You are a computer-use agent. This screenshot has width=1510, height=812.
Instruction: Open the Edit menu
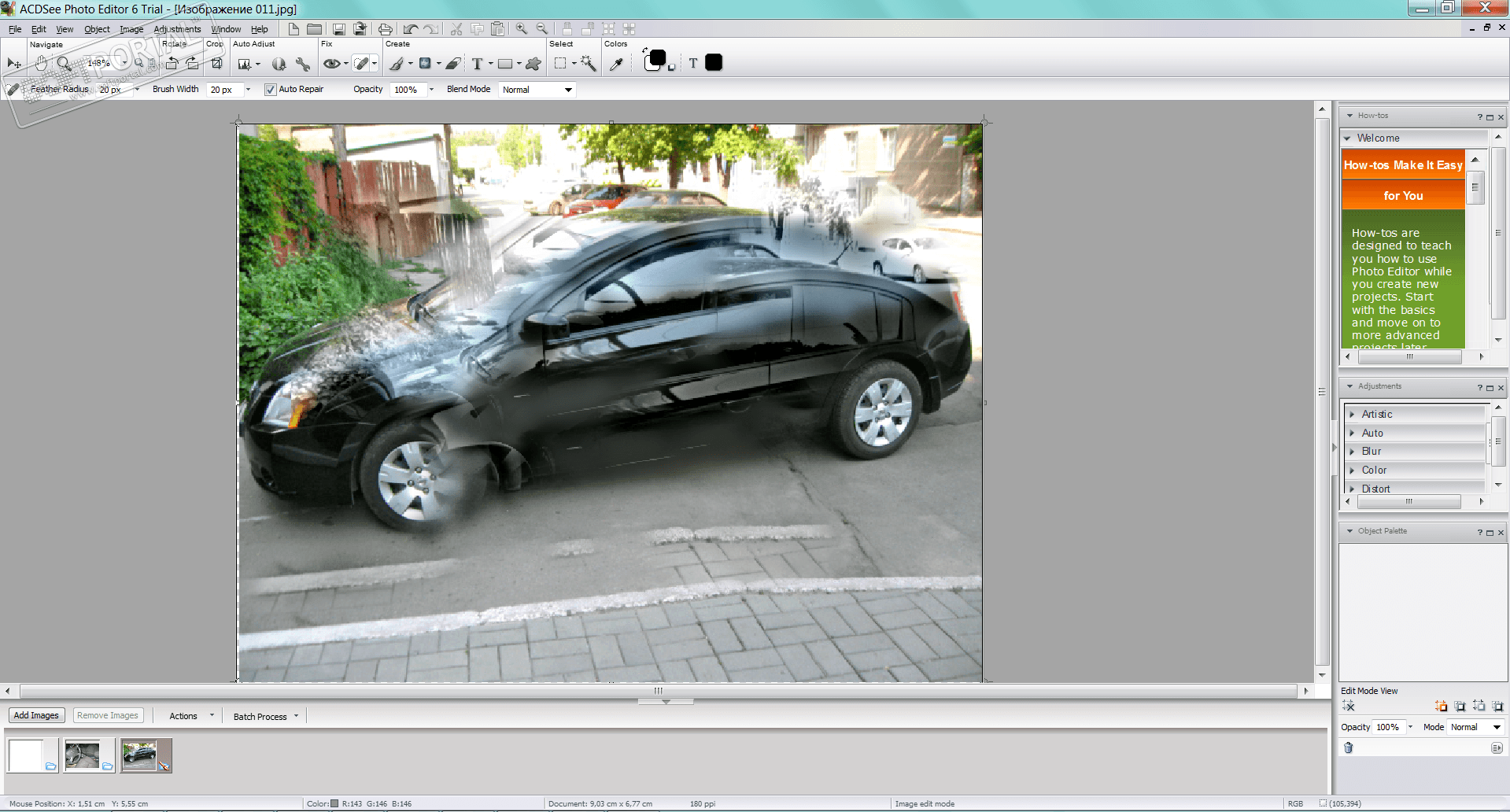coord(39,29)
